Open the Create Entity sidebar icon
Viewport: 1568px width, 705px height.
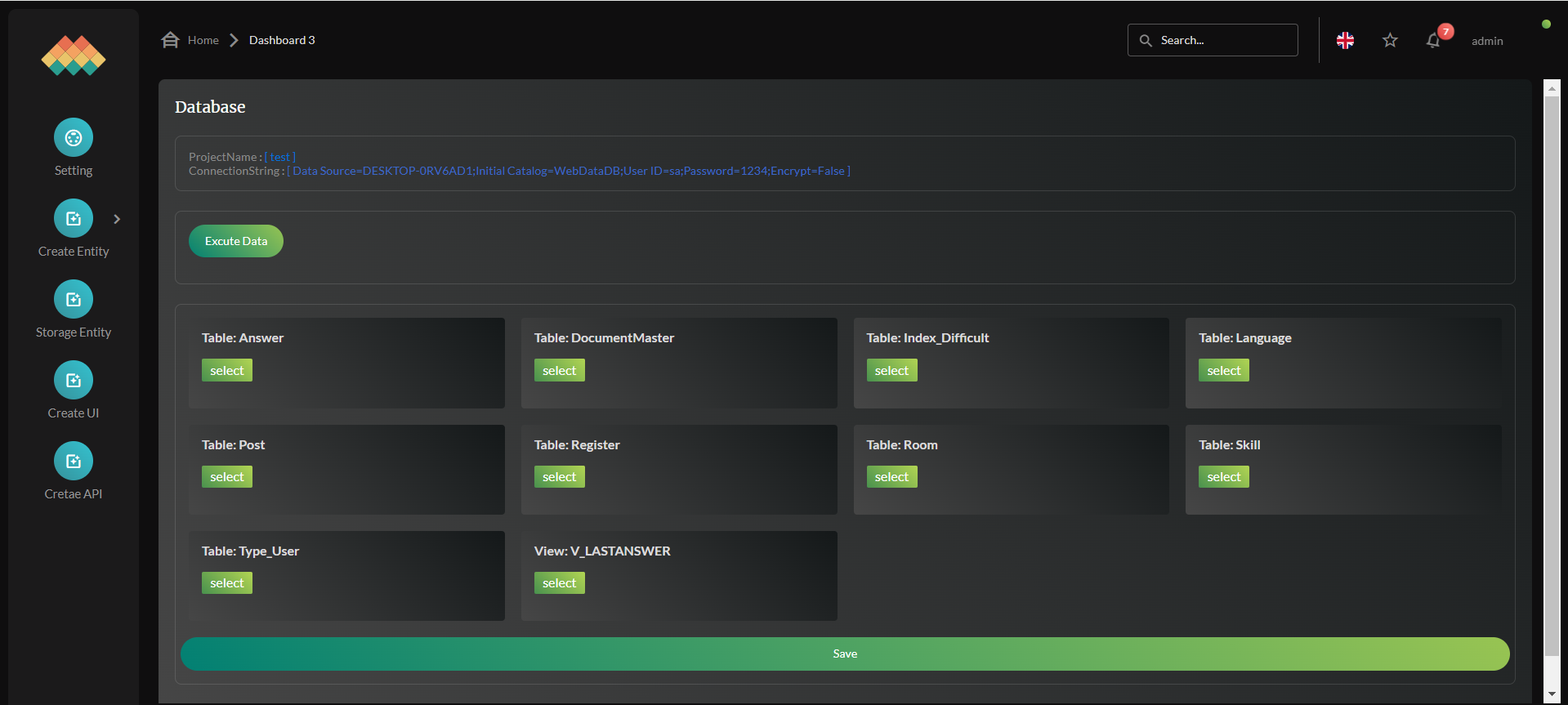coord(74,218)
